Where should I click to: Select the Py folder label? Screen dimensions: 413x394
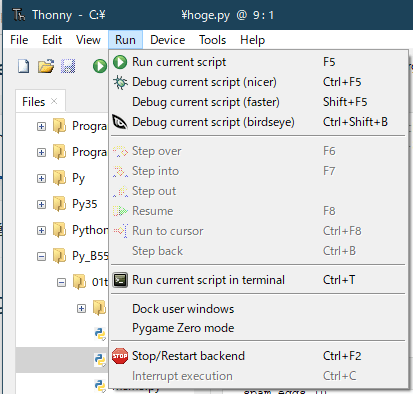(x=79, y=178)
